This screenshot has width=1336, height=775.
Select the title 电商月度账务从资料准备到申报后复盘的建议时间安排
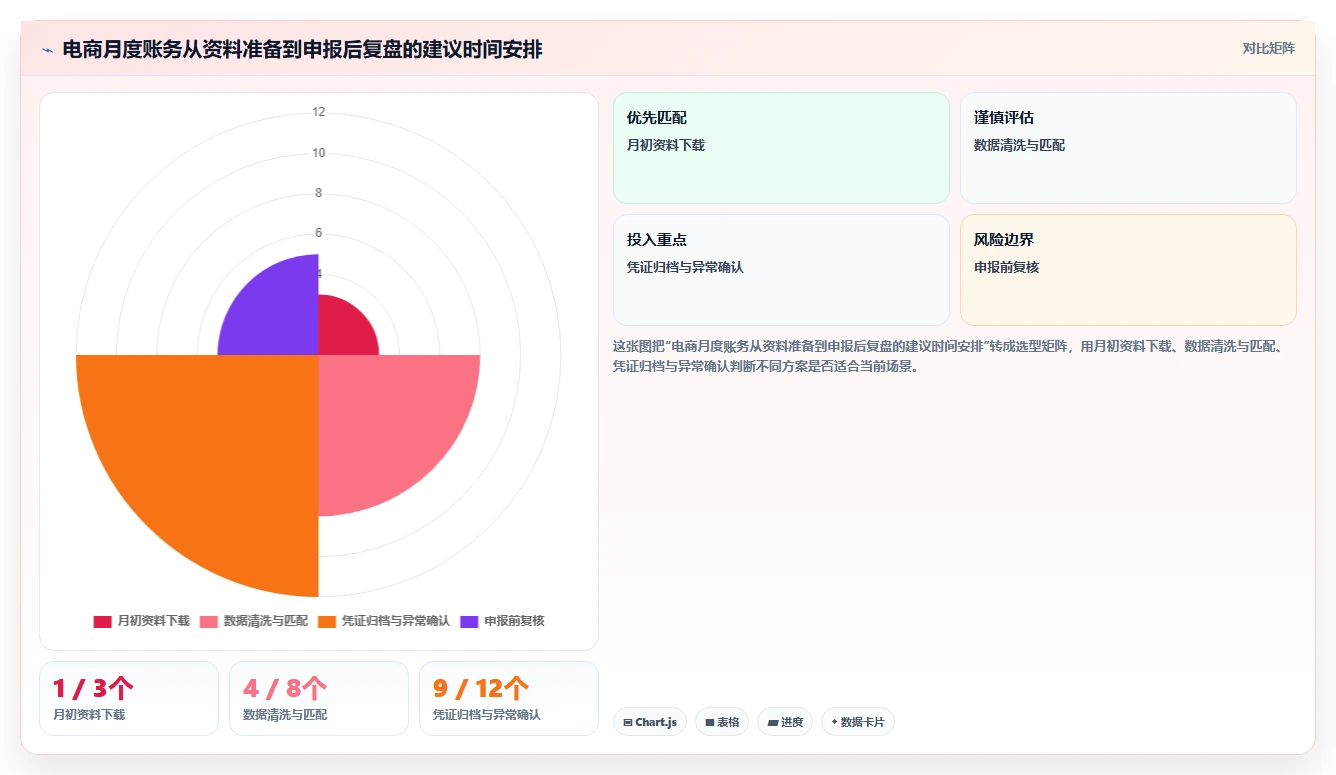pyautogui.click(x=302, y=49)
